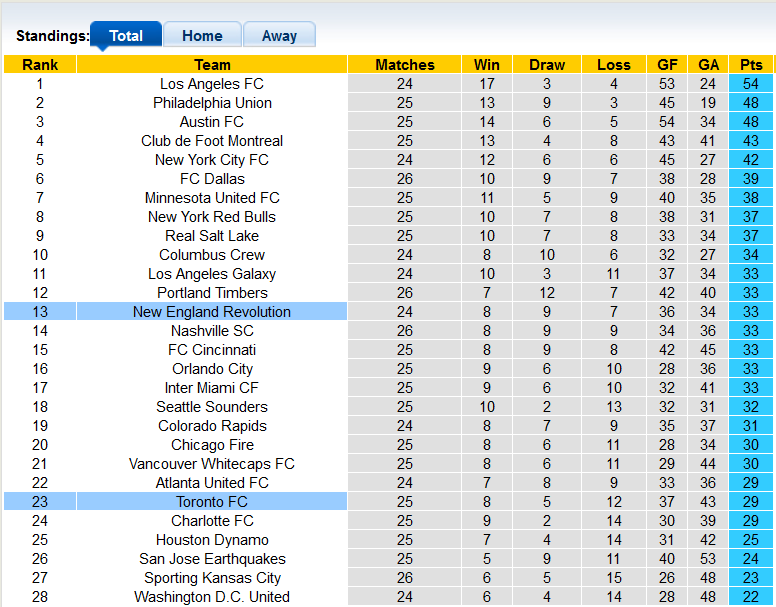776x607 pixels.
Task: Open the Home standings tab
Action: click(x=202, y=36)
